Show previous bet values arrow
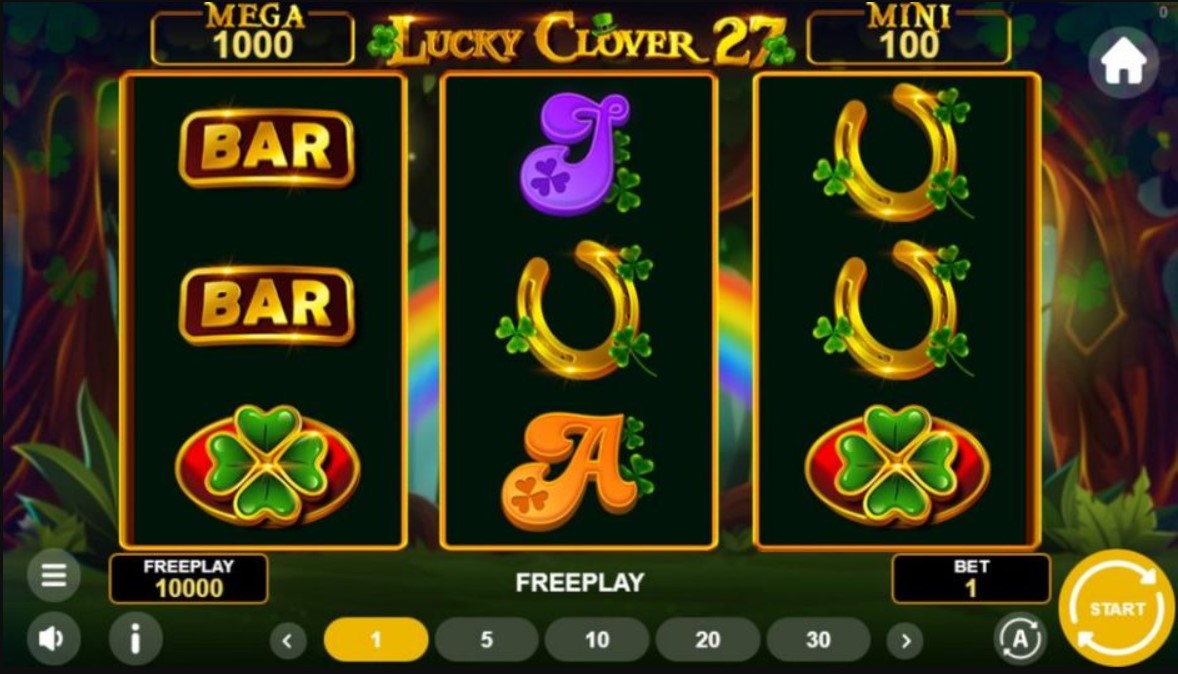 coord(288,640)
